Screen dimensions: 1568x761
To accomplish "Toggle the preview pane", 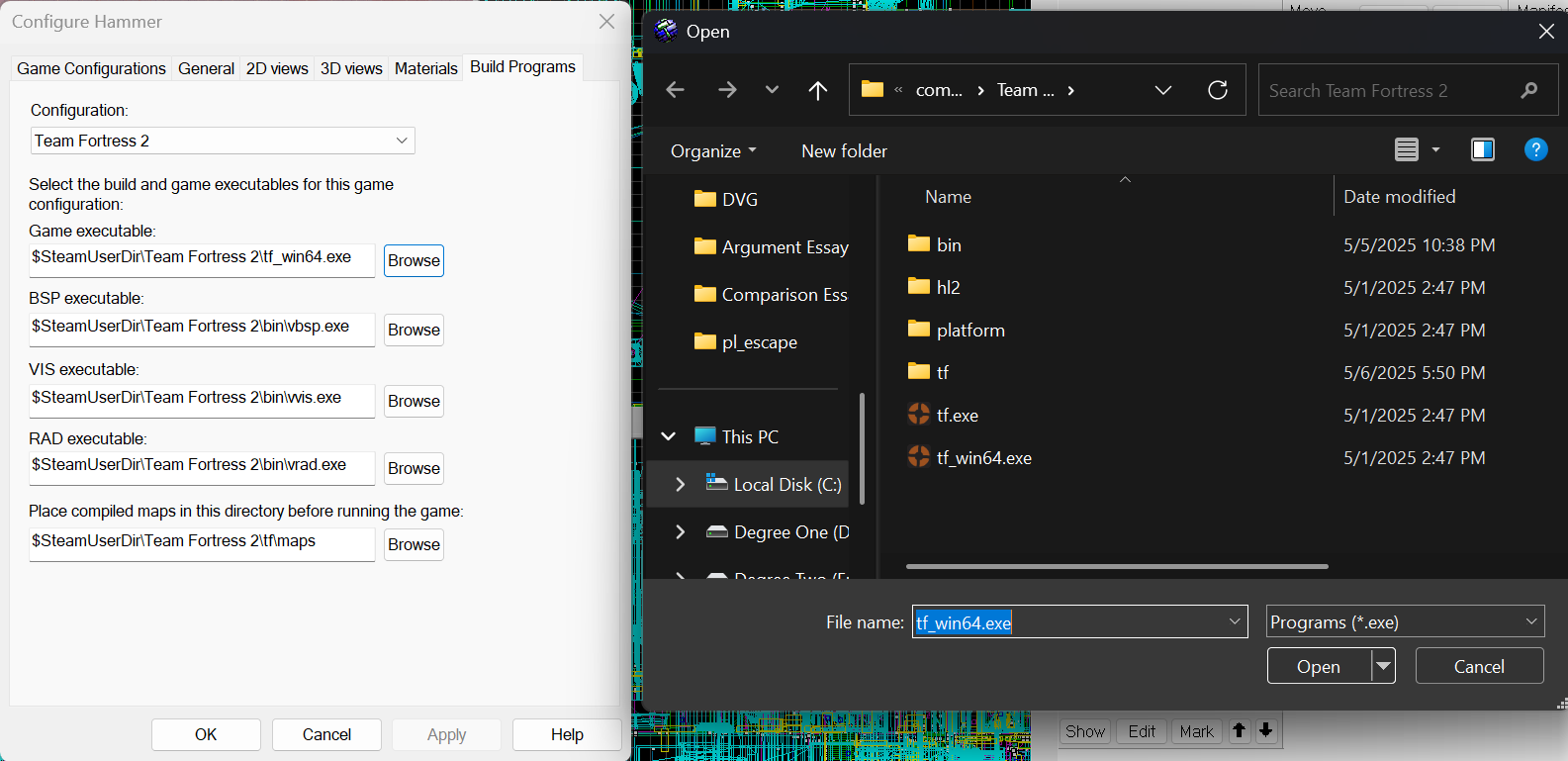I will 1482,149.
